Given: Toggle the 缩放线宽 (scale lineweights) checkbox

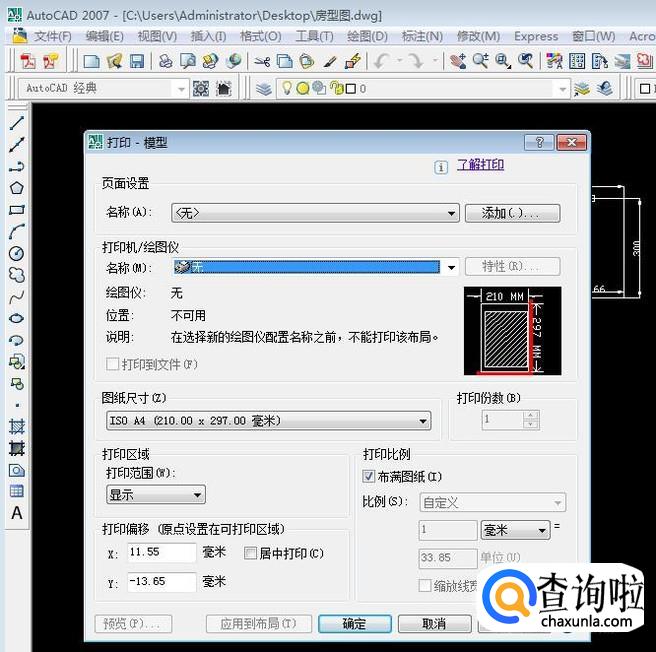Looking at the screenshot, I should coord(425,585).
